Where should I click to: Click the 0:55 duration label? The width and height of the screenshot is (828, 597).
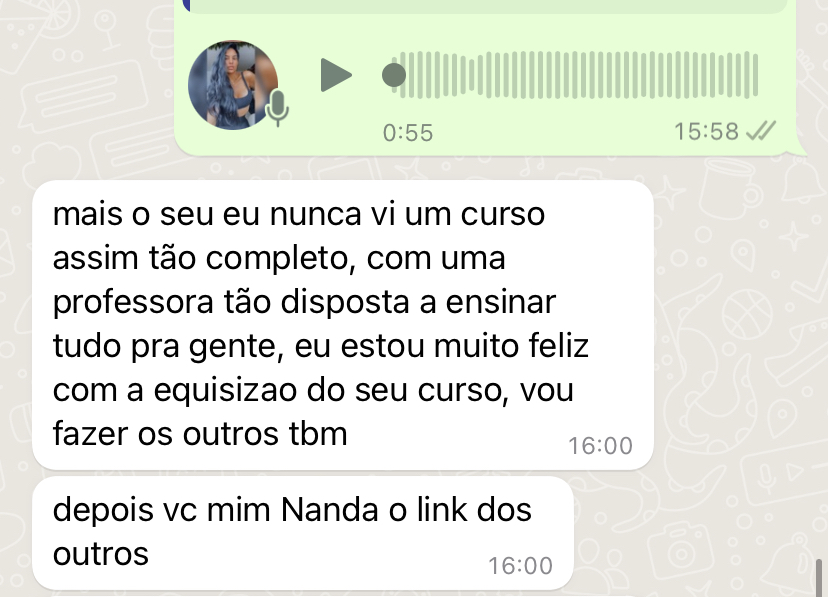click(408, 132)
